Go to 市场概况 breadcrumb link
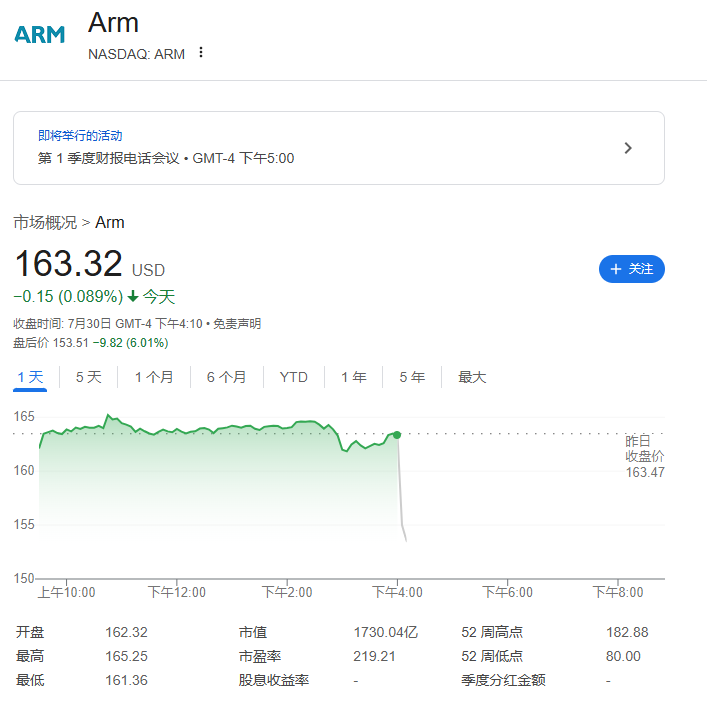The height and width of the screenshot is (707, 707). pyautogui.click(x=45, y=223)
